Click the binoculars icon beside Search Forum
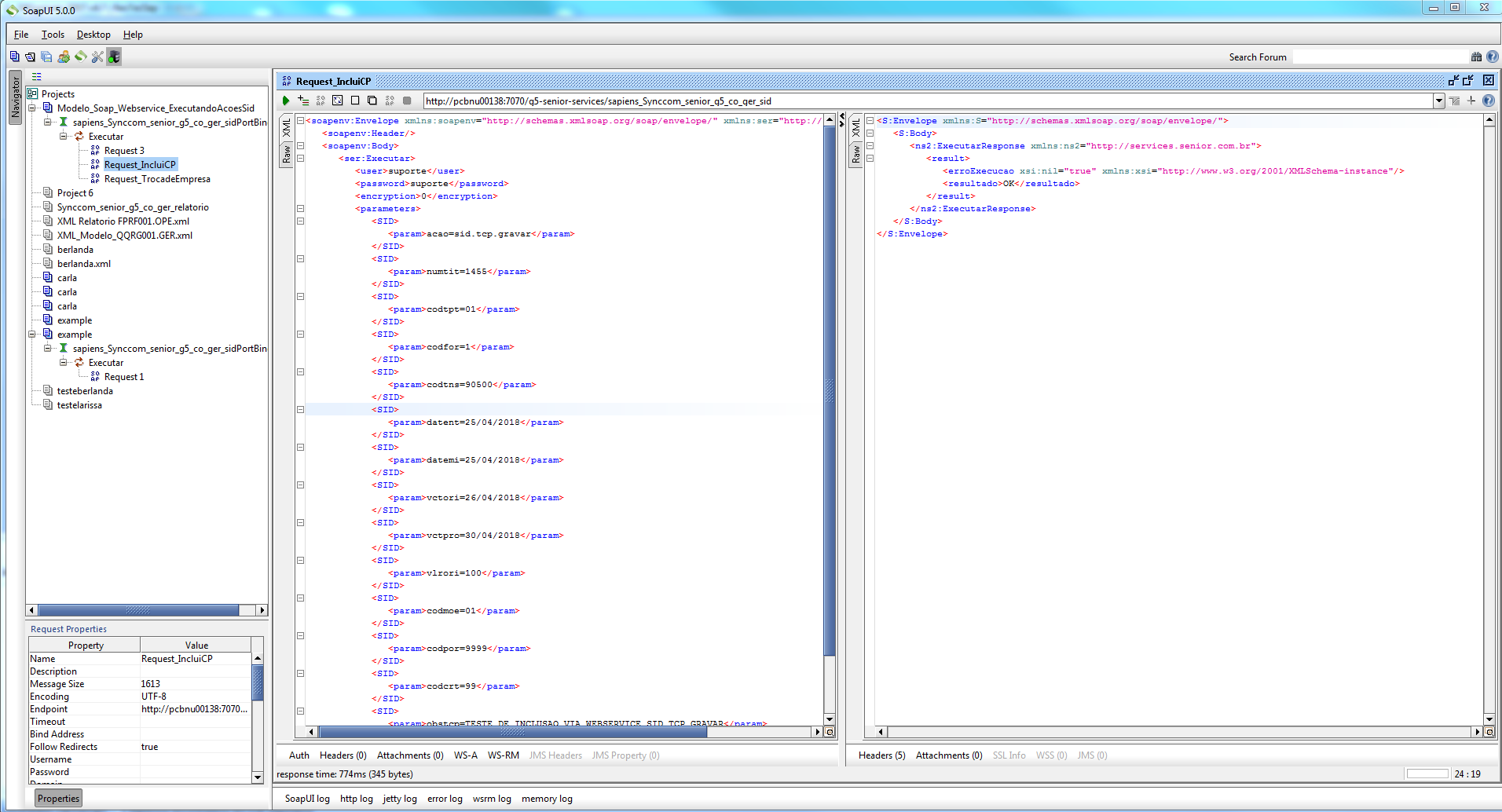Image resolution: width=1502 pixels, height=812 pixels. [1476, 57]
